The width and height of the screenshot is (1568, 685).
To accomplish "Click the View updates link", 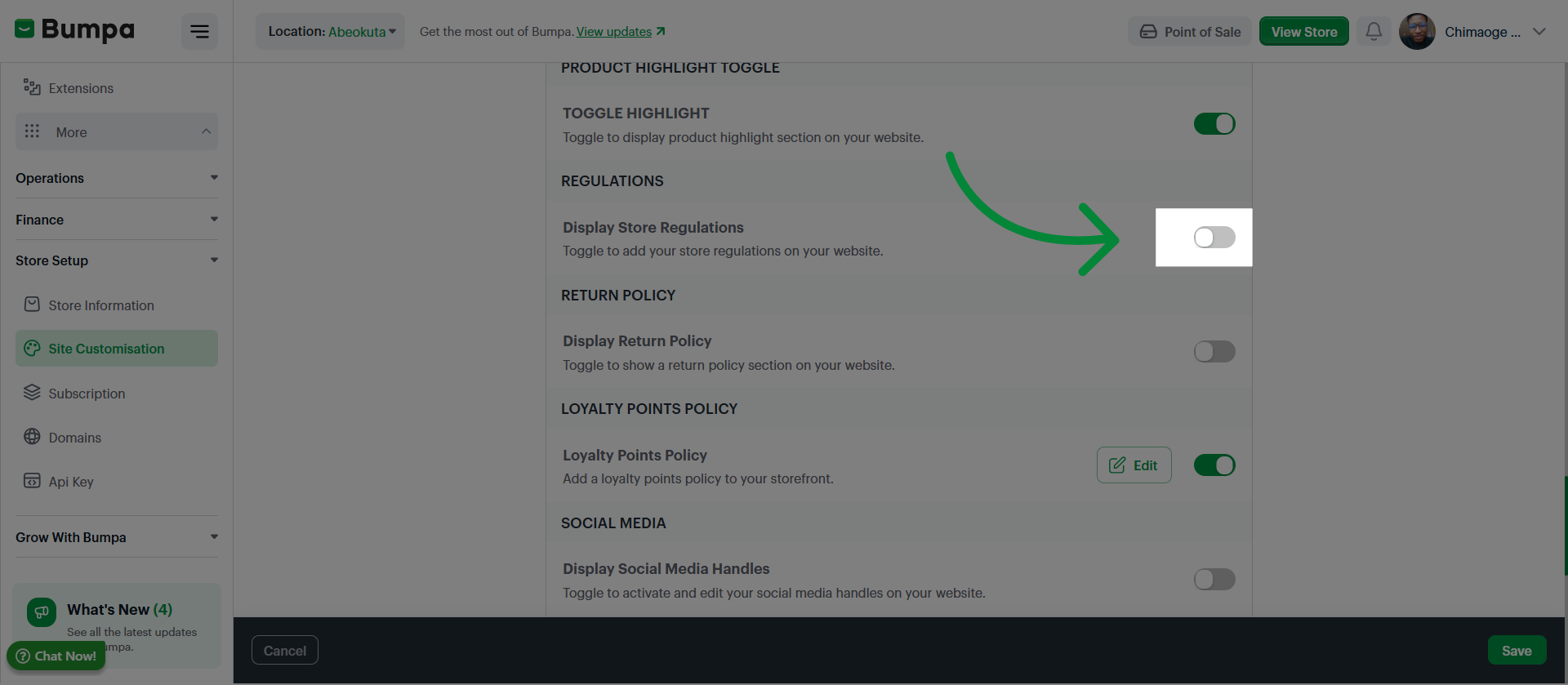I will [x=614, y=32].
